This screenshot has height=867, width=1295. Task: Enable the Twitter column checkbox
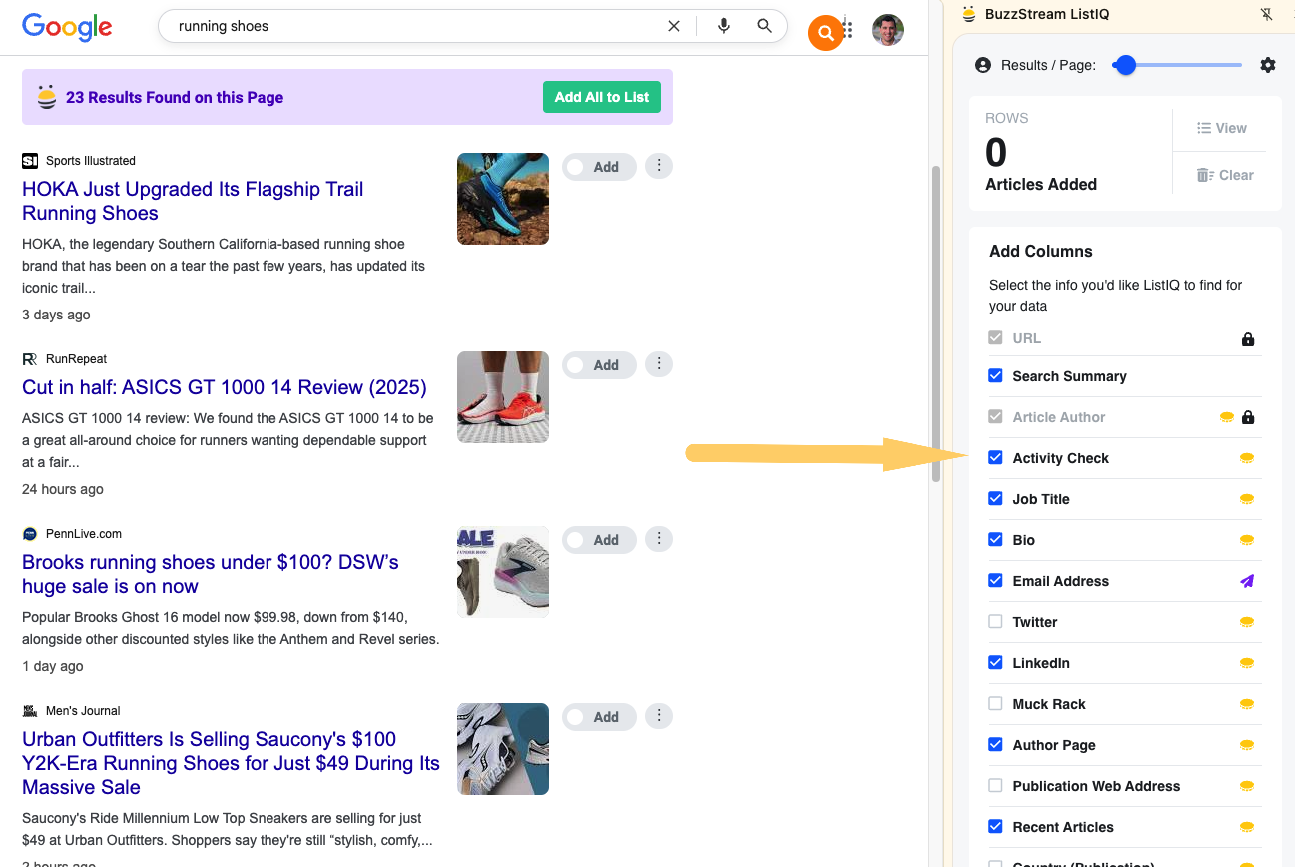[995, 621]
